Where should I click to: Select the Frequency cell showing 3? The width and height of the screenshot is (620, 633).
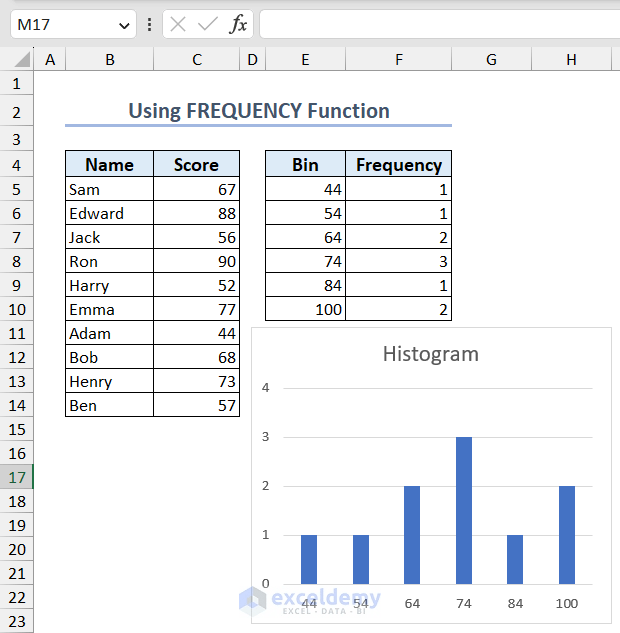pos(399,261)
